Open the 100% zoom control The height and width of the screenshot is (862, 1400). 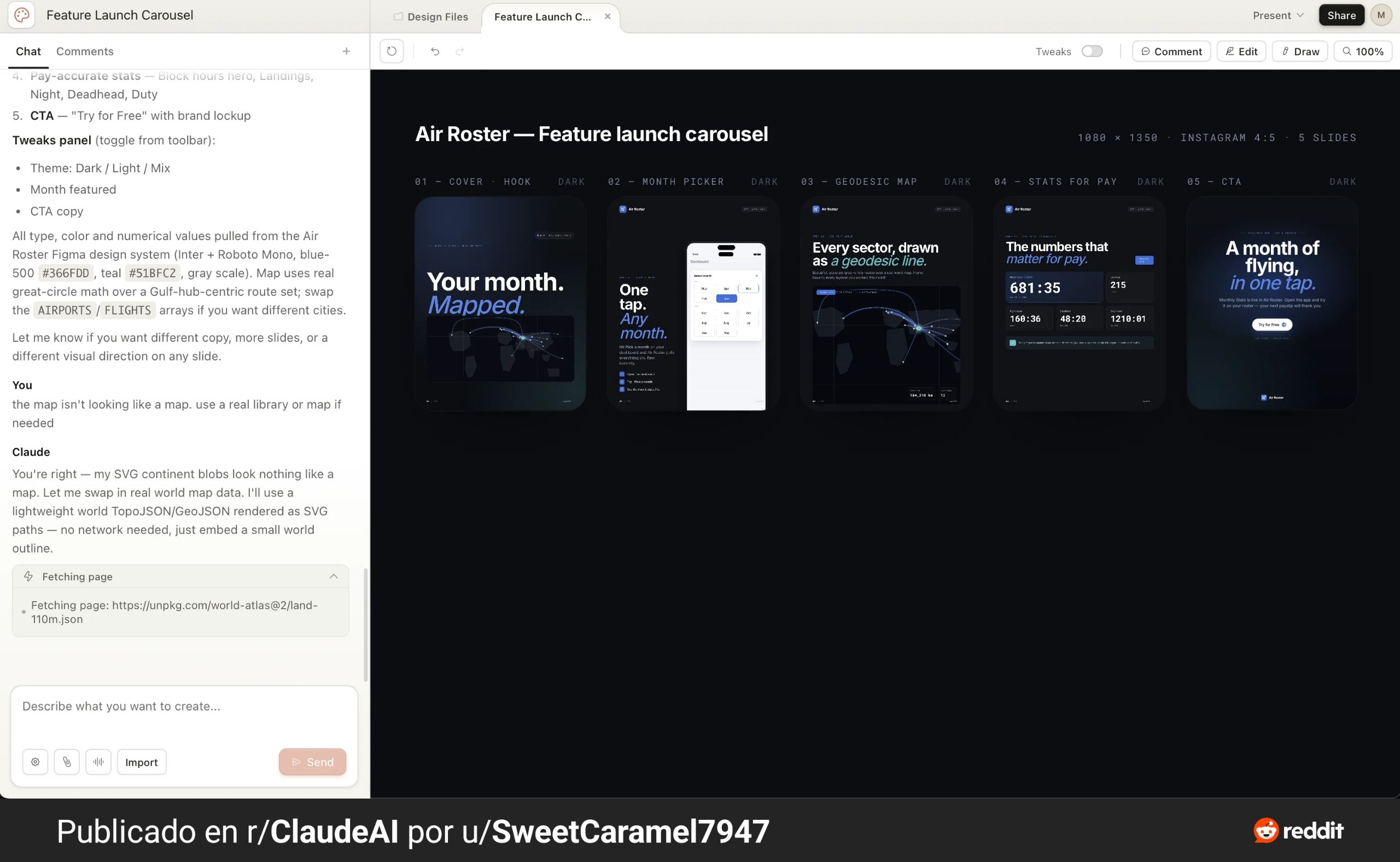pos(1363,51)
